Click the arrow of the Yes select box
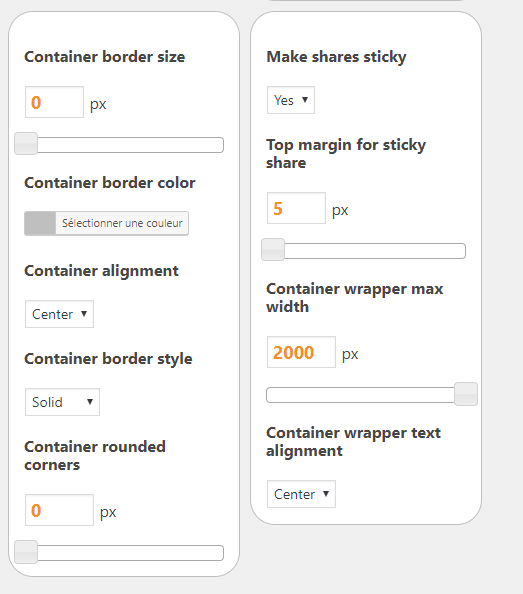Image resolution: width=523 pixels, height=594 pixels. 305,100
